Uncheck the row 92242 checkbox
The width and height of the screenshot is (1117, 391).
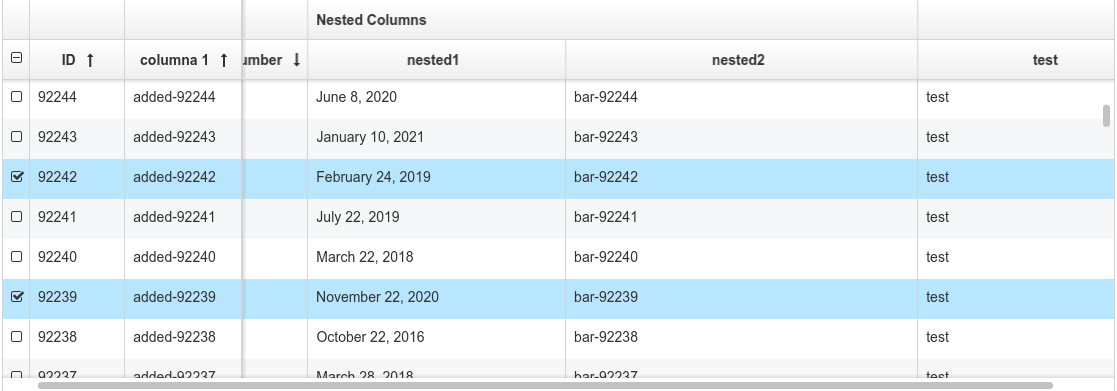coord(16,177)
